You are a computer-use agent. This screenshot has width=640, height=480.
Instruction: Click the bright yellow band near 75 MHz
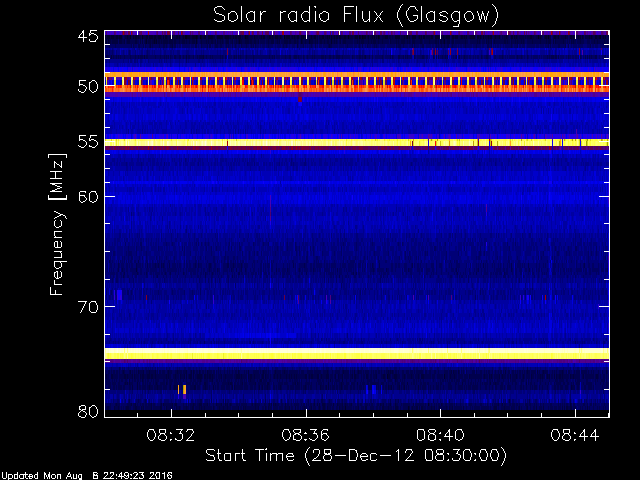pyautogui.click(x=357, y=353)
